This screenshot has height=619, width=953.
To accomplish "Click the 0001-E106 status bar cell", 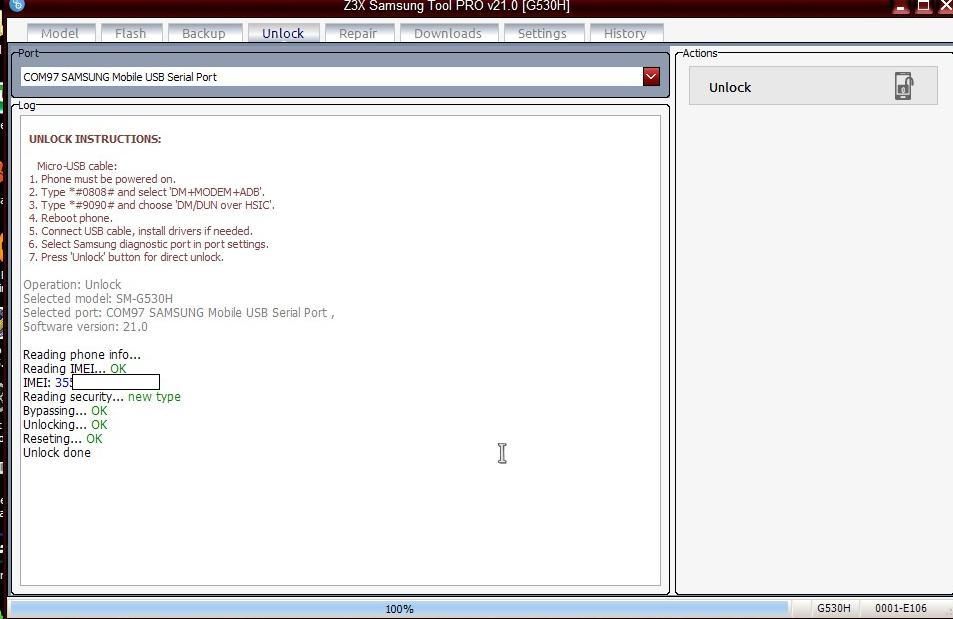I will coord(900,608).
